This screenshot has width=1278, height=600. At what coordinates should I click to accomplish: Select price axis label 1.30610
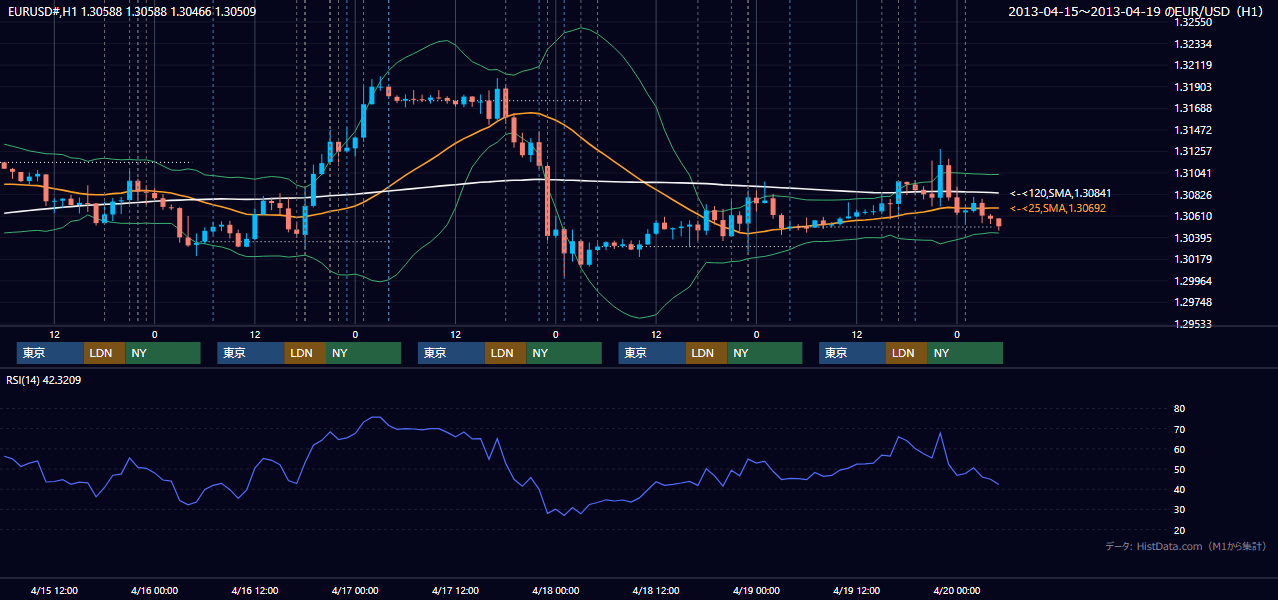point(1193,216)
